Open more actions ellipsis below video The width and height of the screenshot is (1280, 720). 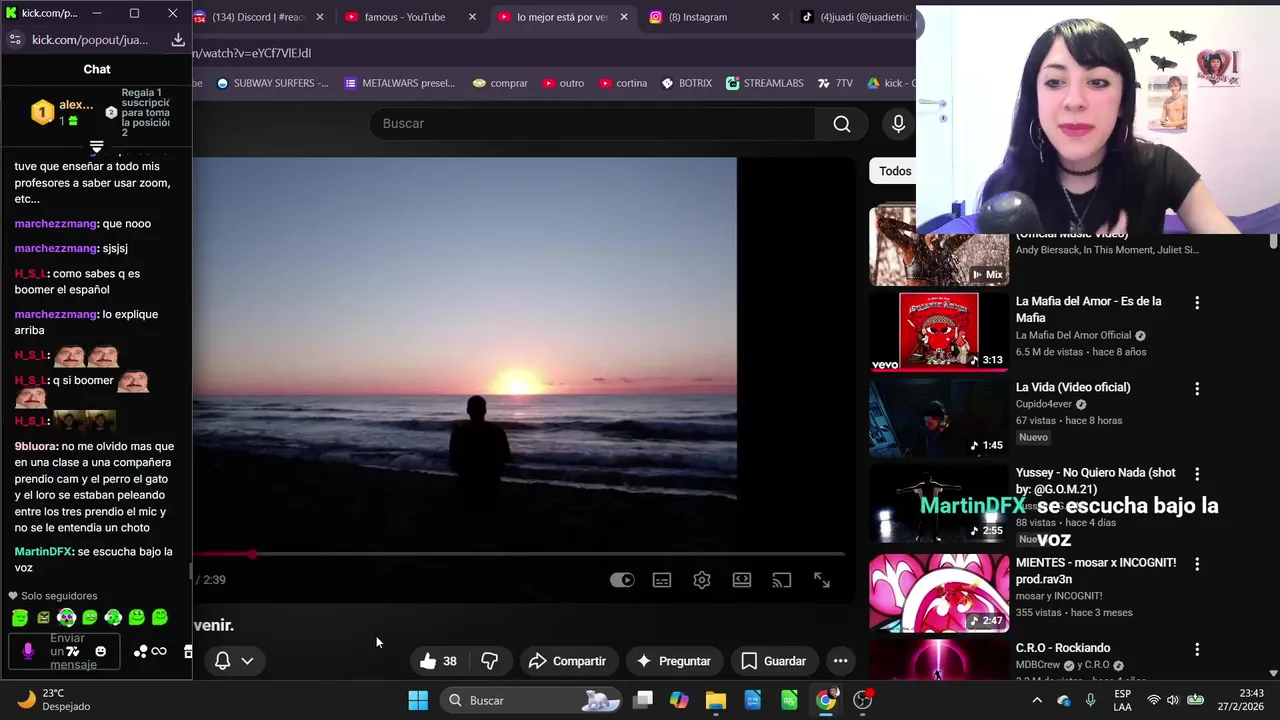(x=841, y=661)
